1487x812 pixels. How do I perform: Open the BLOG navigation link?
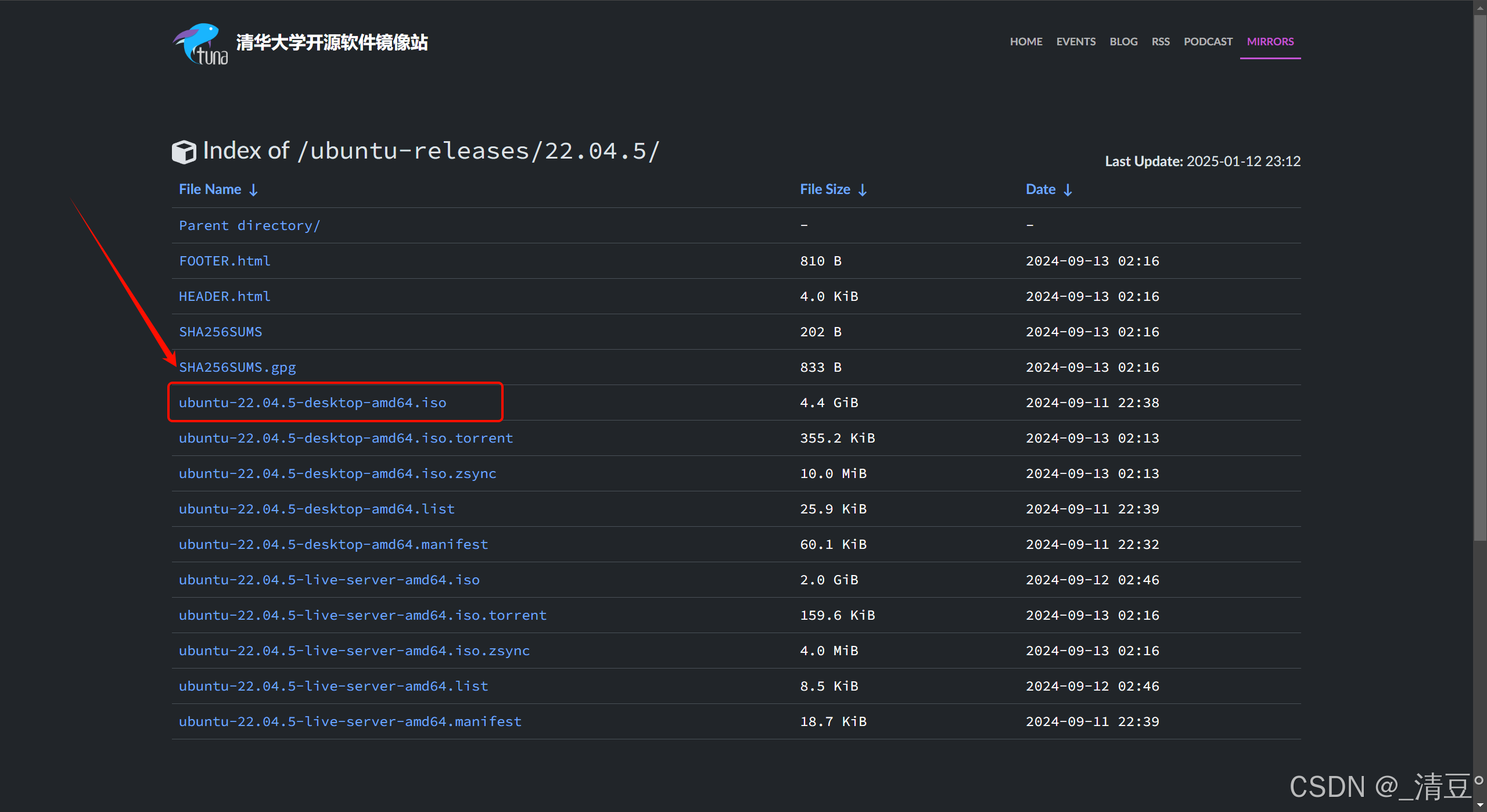[x=1123, y=42]
